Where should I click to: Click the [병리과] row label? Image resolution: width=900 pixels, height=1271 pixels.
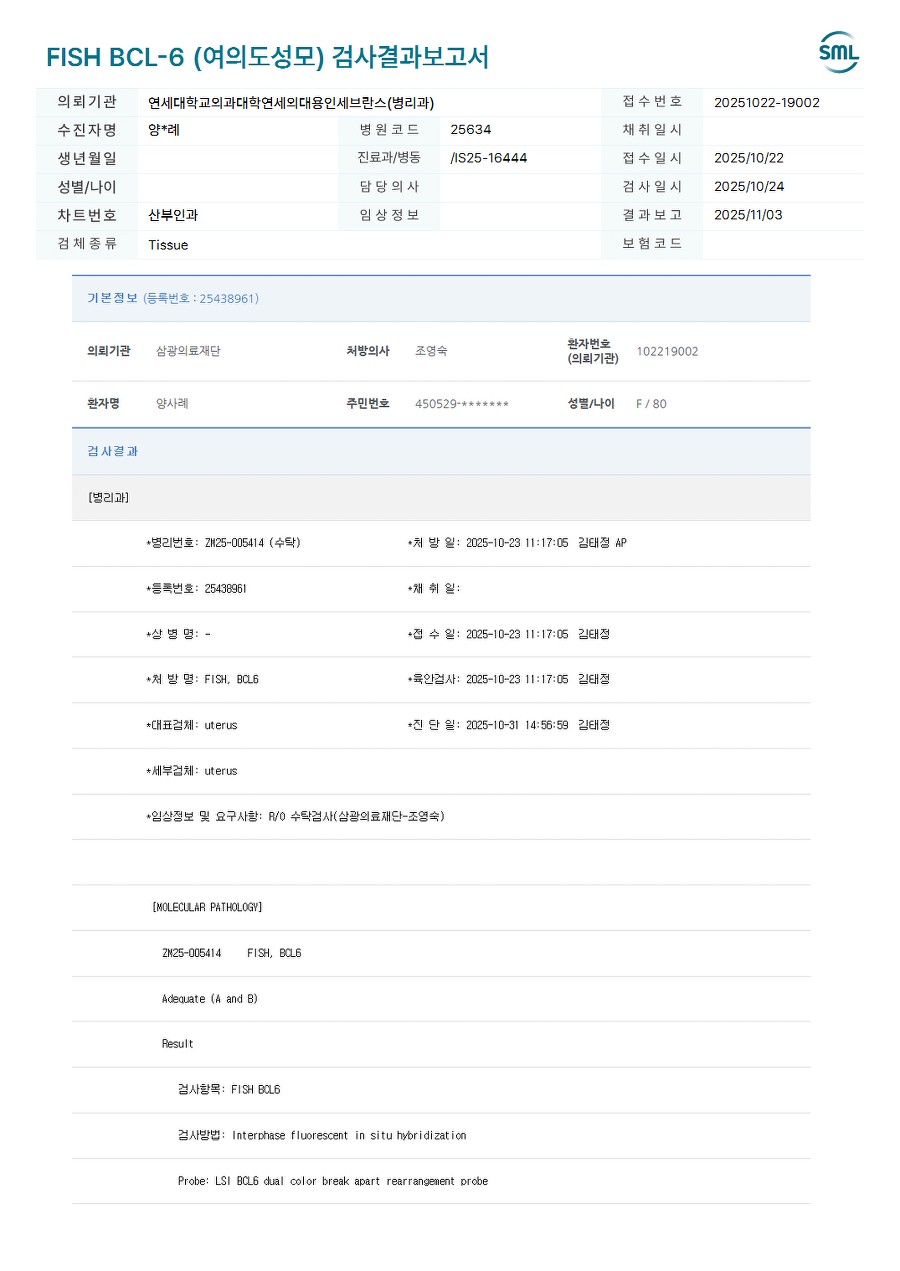108,497
